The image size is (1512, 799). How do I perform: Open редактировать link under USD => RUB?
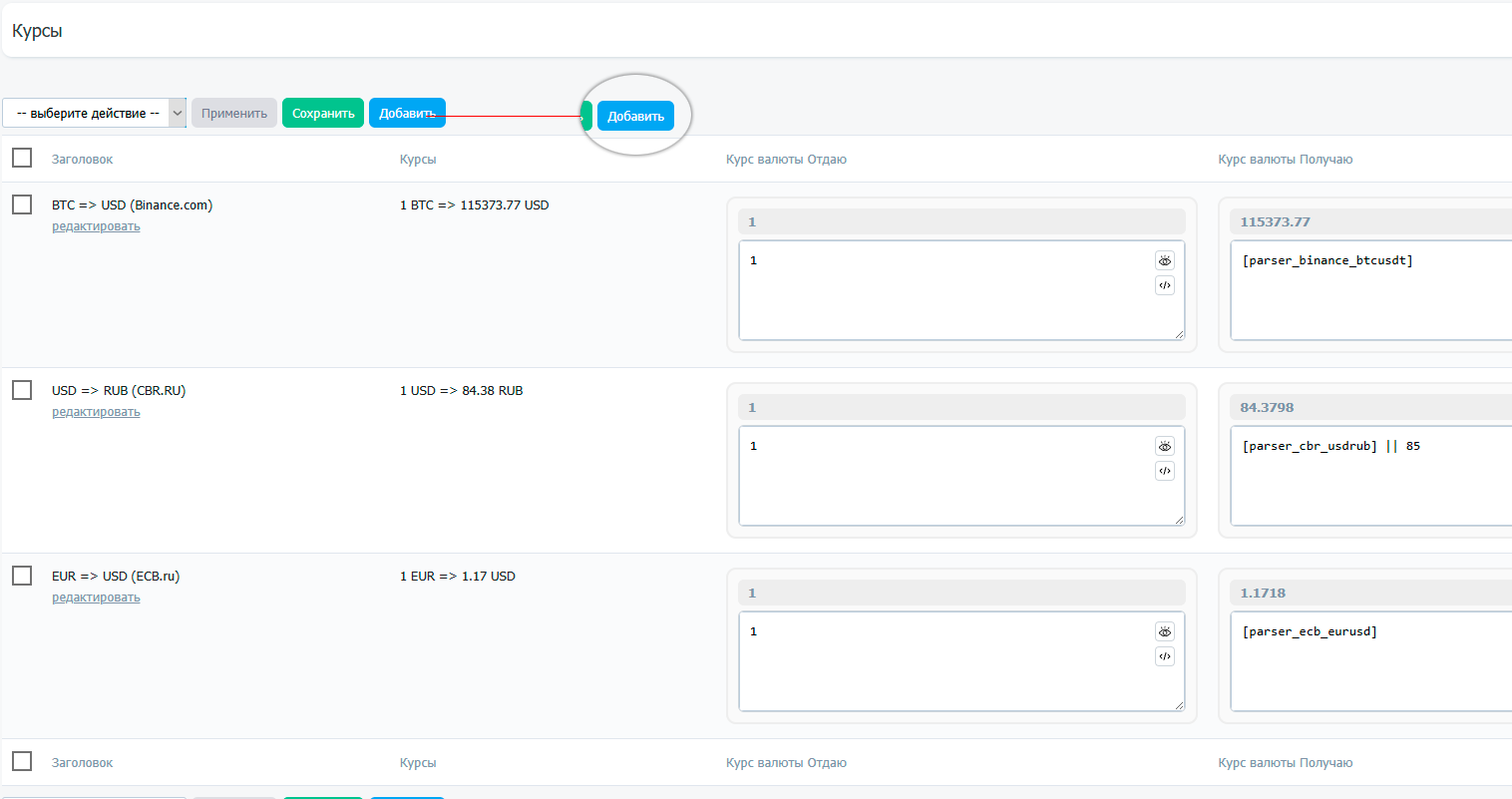96,412
